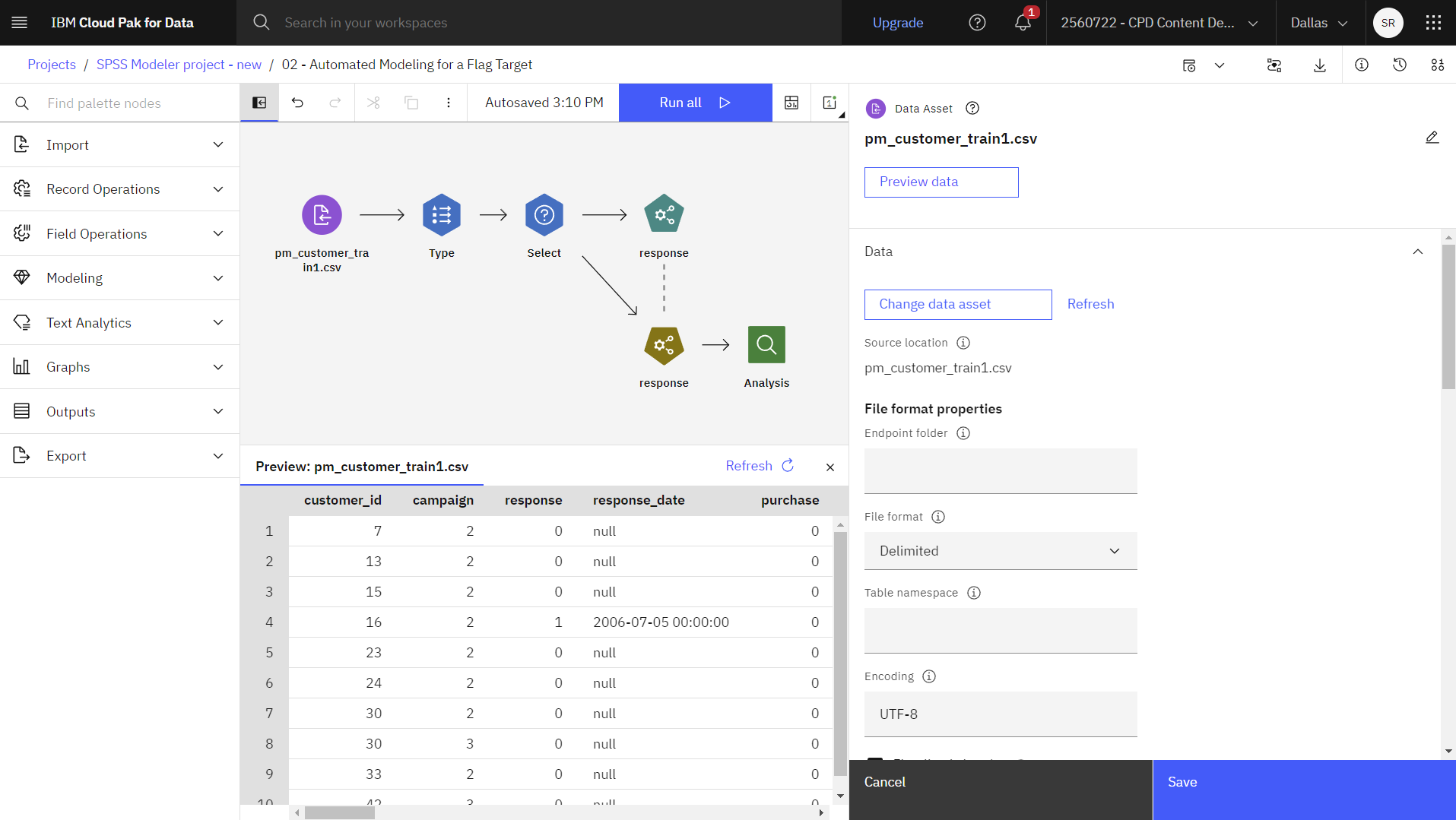The image size is (1456, 820).
Task: Open the Dallas region dropdown
Action: point(1319,23)
